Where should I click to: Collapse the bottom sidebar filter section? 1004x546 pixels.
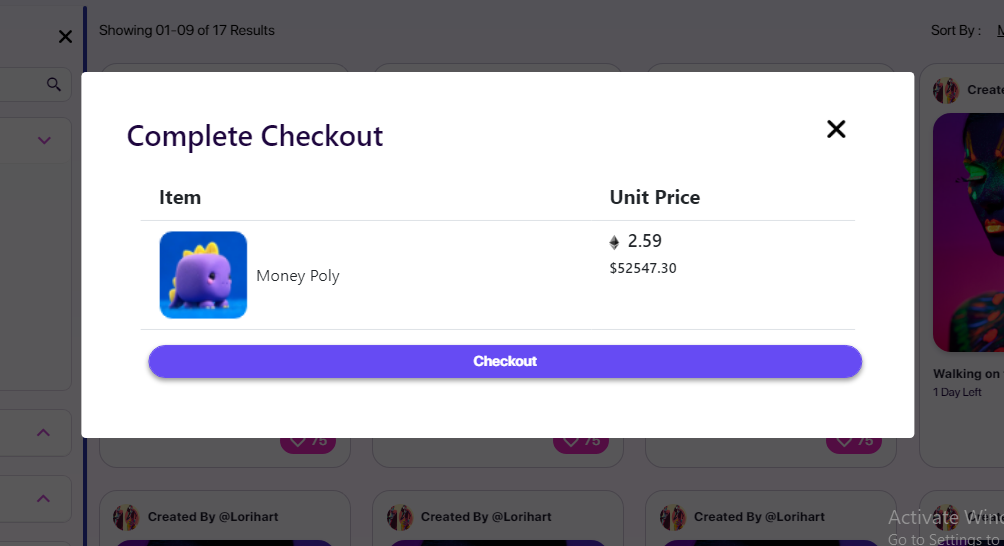[x=43, y=498]
